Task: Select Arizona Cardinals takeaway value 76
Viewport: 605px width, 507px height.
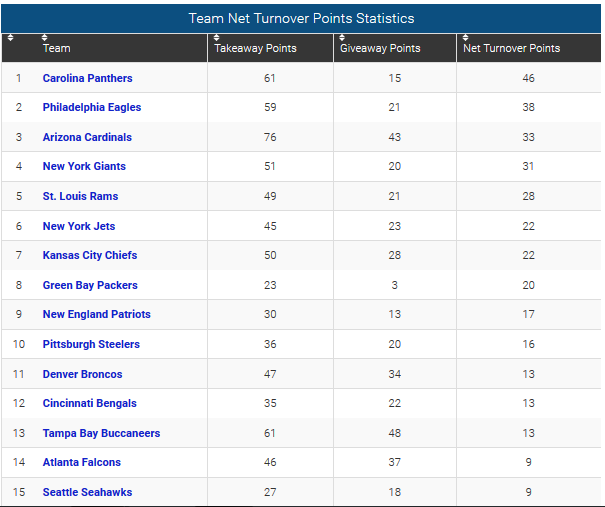Action: pyautogui.click(x=270, y=137)
